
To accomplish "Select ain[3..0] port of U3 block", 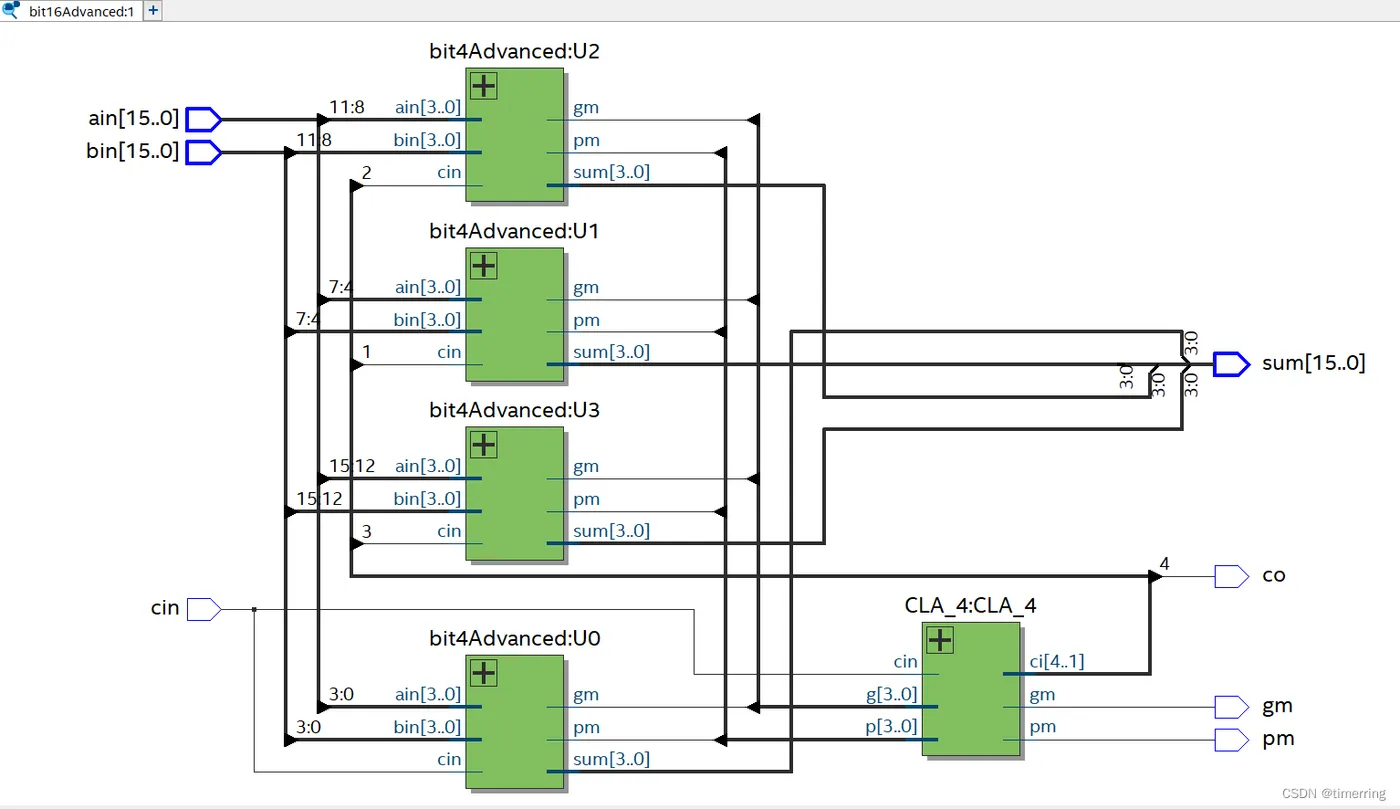I will coord(428,466).
